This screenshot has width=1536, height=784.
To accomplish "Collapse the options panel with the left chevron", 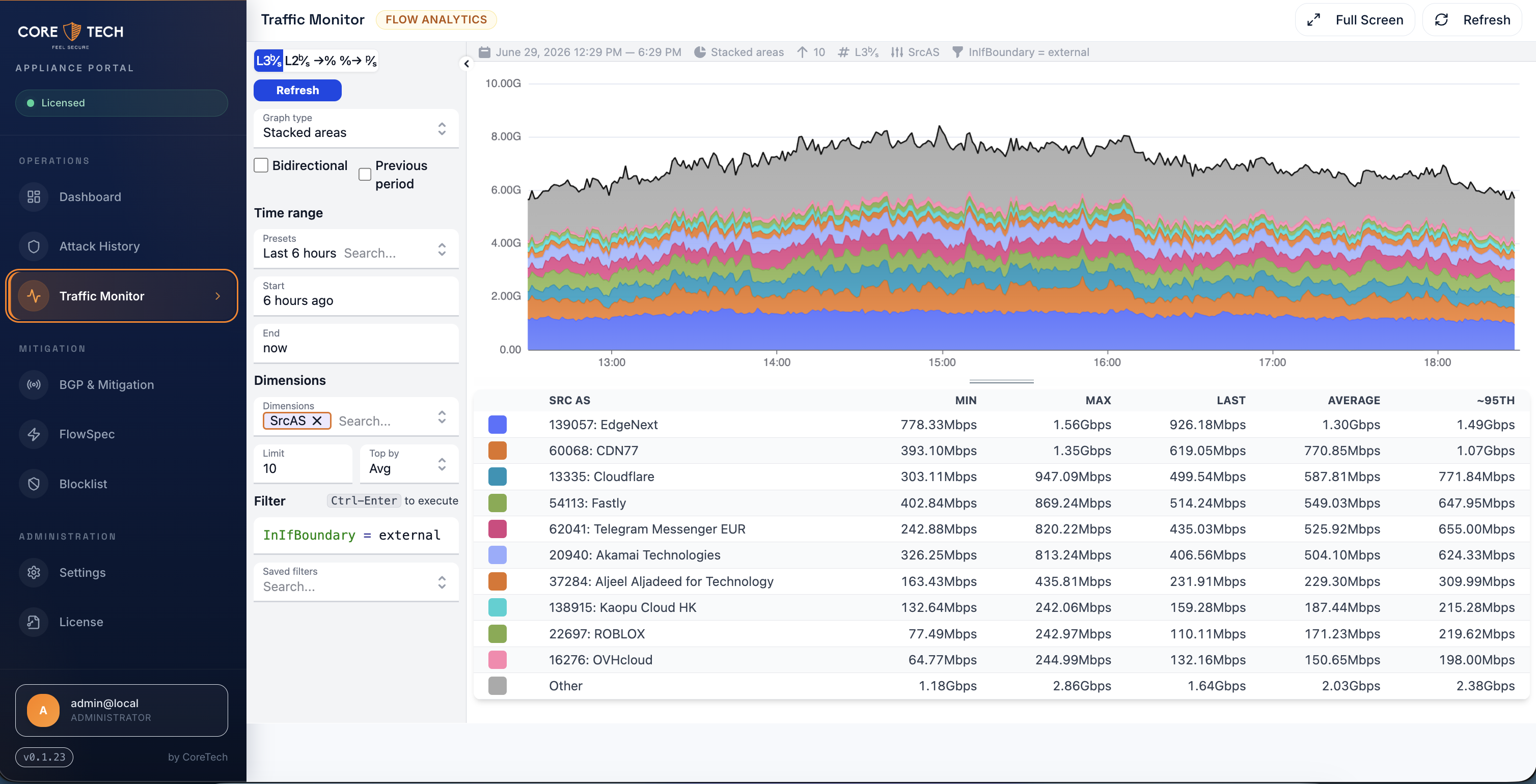I will (467, 63).
